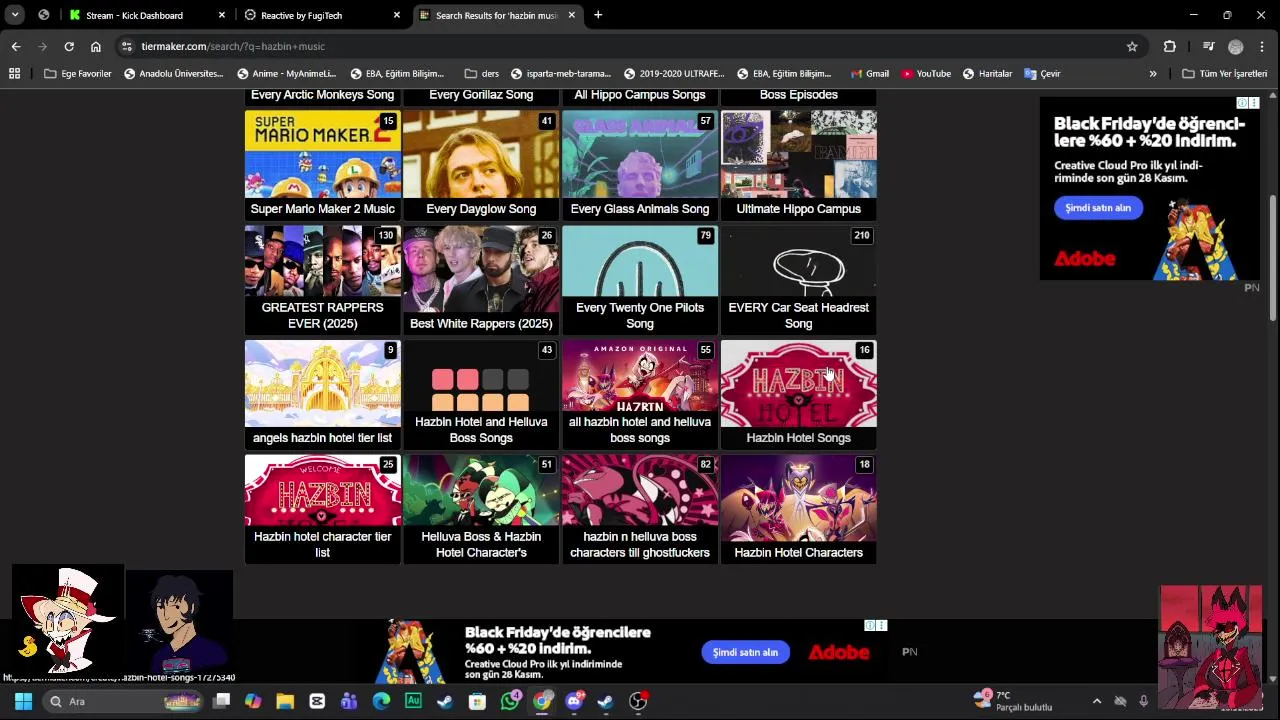
Task: Open File Explorer on the taskbar
Action: click(285, 701)
